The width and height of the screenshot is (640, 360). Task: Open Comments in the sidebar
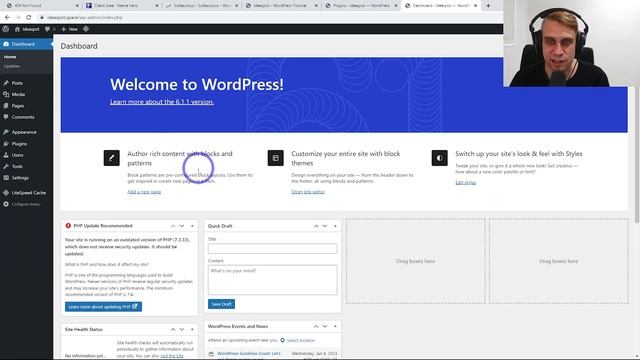point(26,117)
